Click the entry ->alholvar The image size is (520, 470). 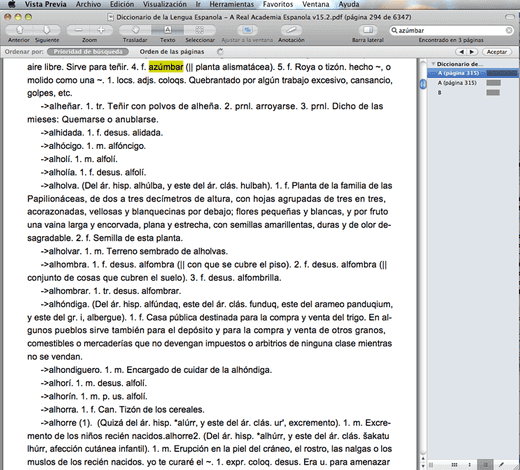tap(61, 251)
